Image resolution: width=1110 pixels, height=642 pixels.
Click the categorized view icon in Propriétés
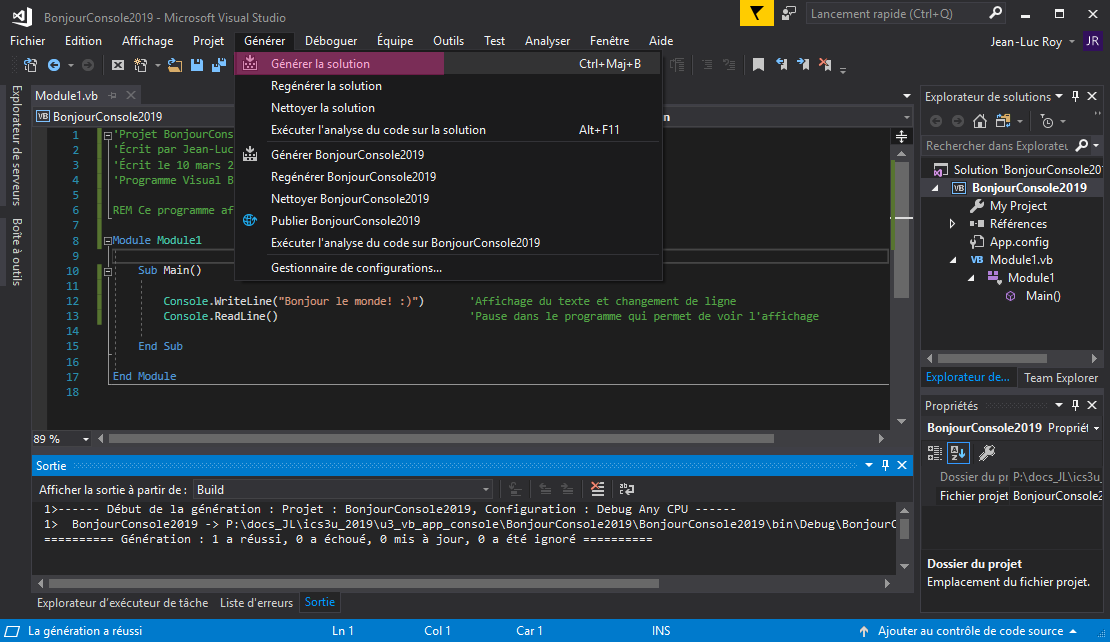[x=934, y=452]
